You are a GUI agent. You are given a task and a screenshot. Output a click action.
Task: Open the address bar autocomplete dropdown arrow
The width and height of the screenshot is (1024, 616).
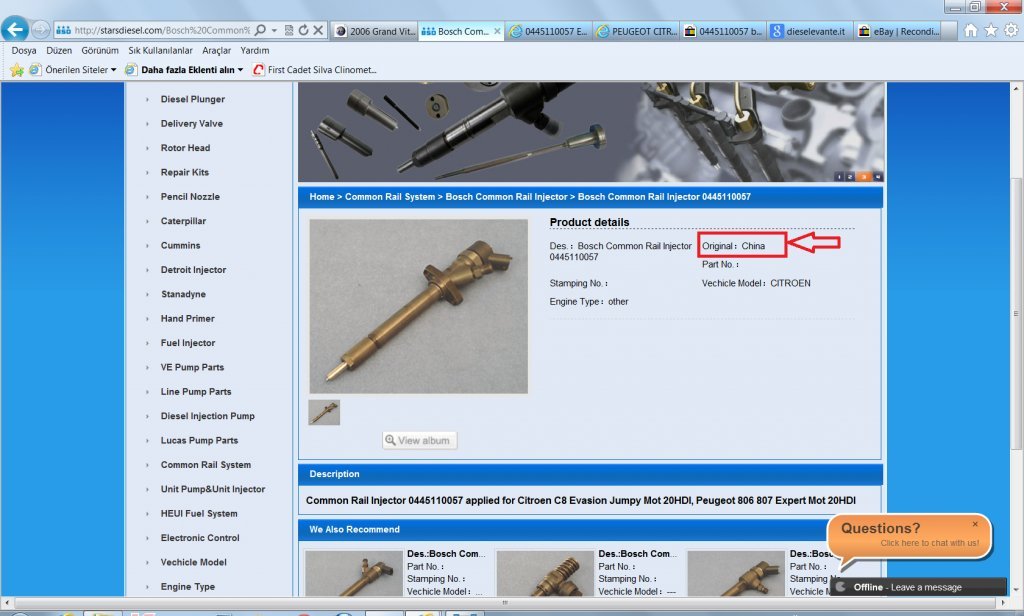[x=274, y=31]
